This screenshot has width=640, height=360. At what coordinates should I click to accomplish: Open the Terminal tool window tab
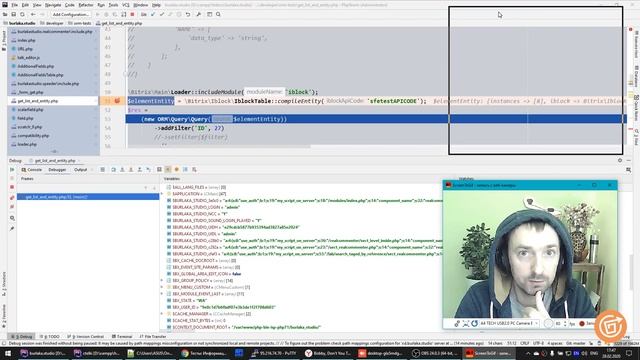pyautogui.click(x=122, y=336)
